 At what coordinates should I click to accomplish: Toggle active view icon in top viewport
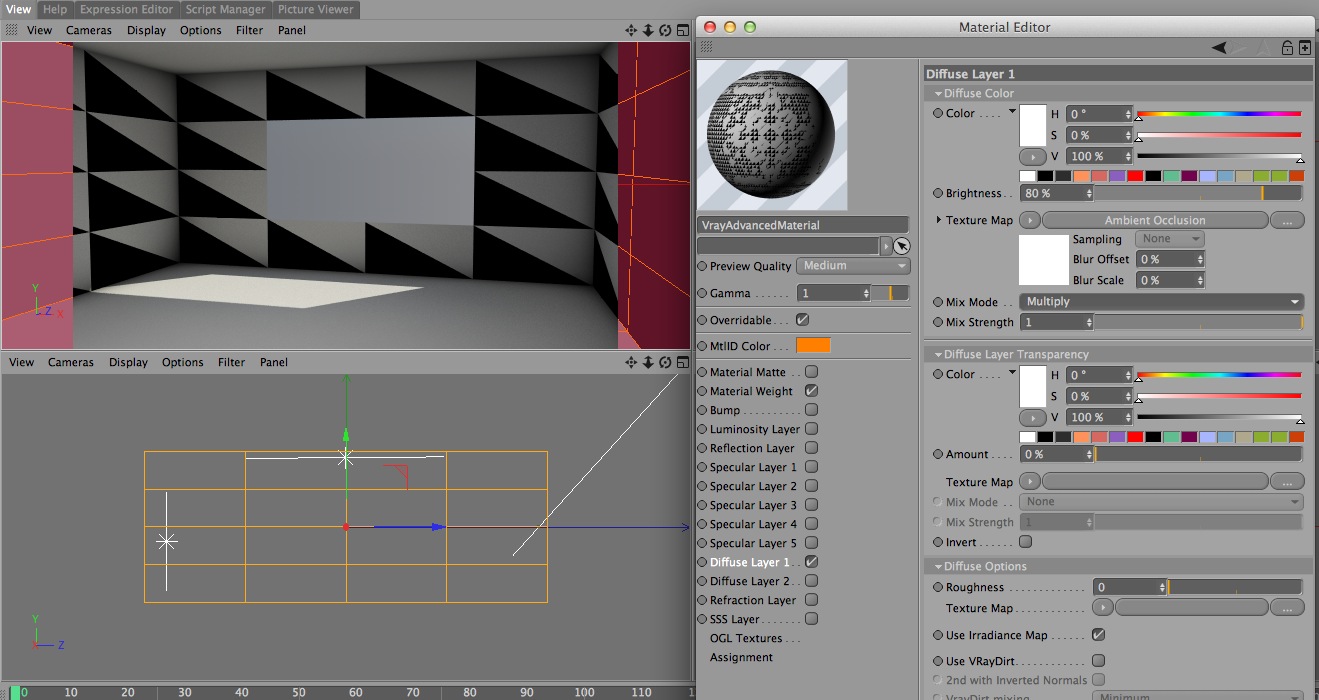tap(682, 30)
